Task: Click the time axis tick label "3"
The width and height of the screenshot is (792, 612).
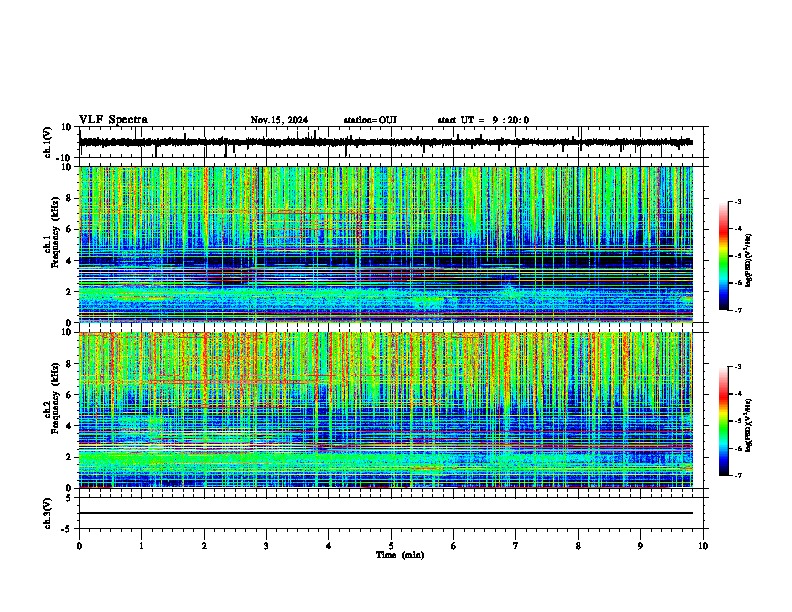Action: (x=266, y=546)
